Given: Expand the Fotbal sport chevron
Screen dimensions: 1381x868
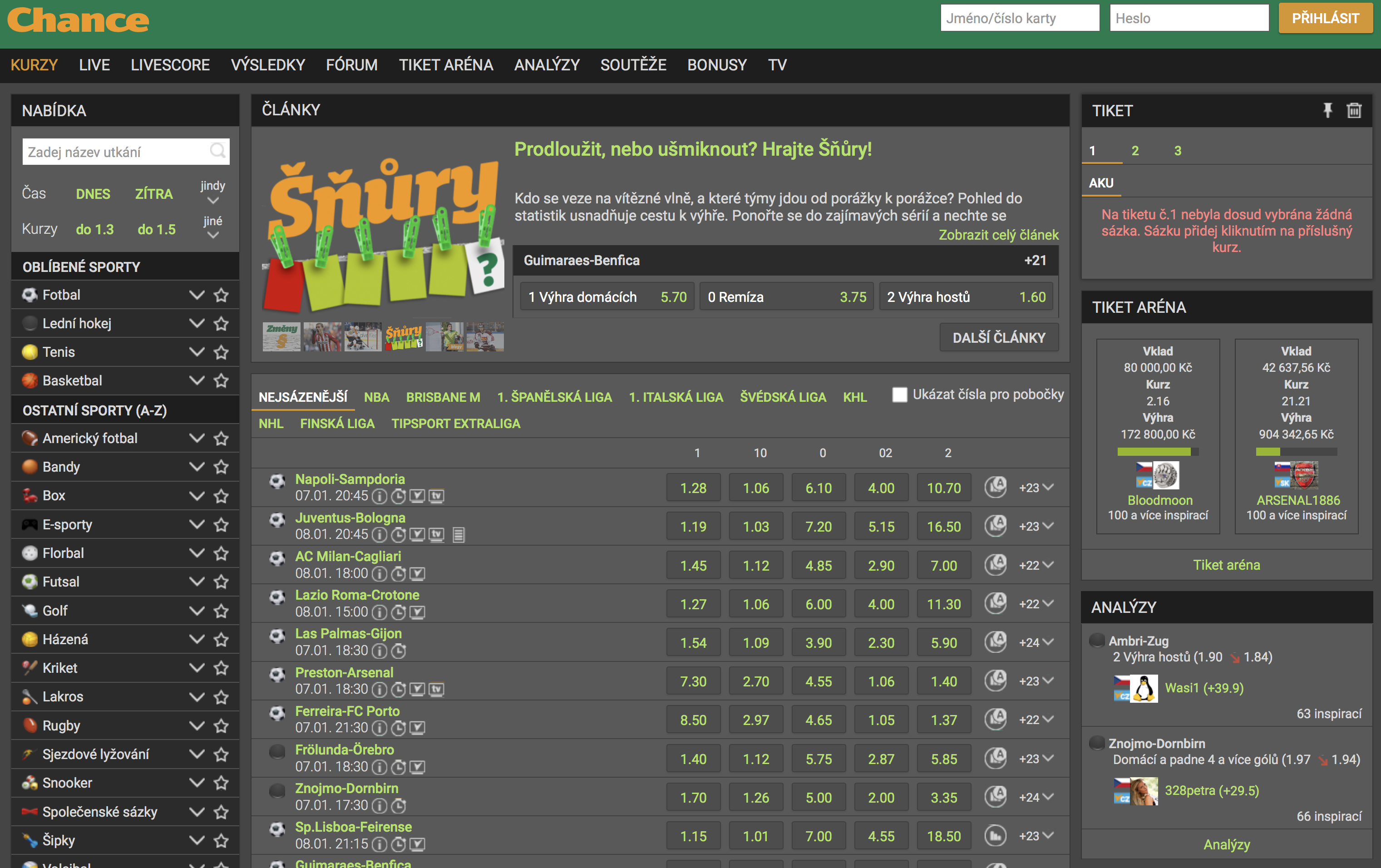Looking at the screenshot, I should point(197,295).
